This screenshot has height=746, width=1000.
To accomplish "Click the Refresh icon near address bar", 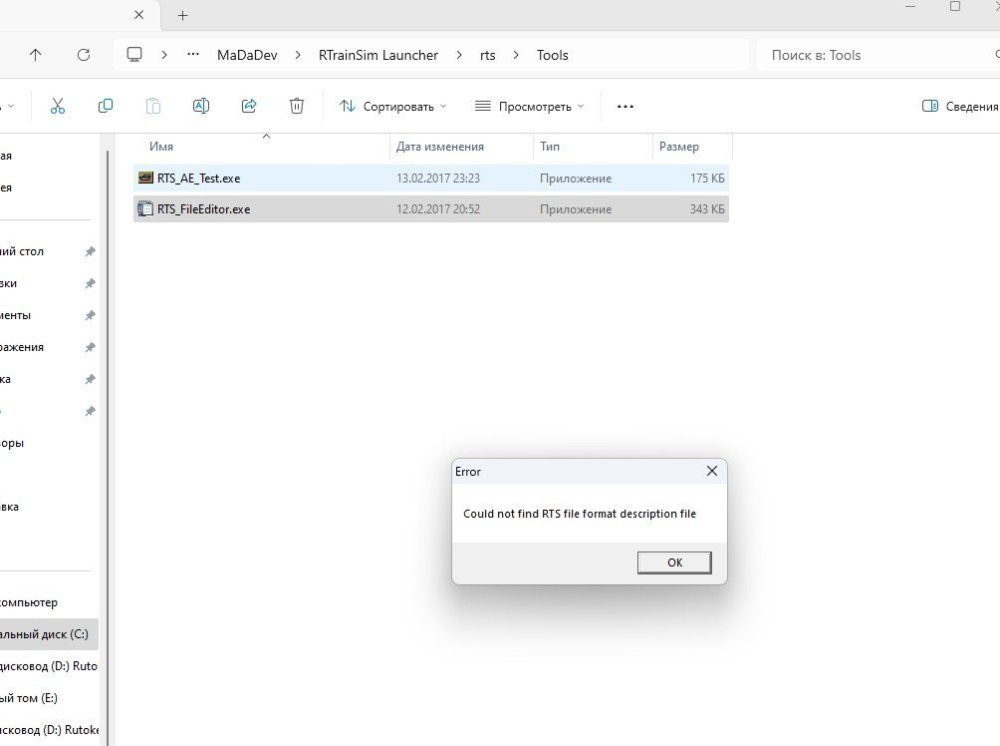I will click(84, 55).
